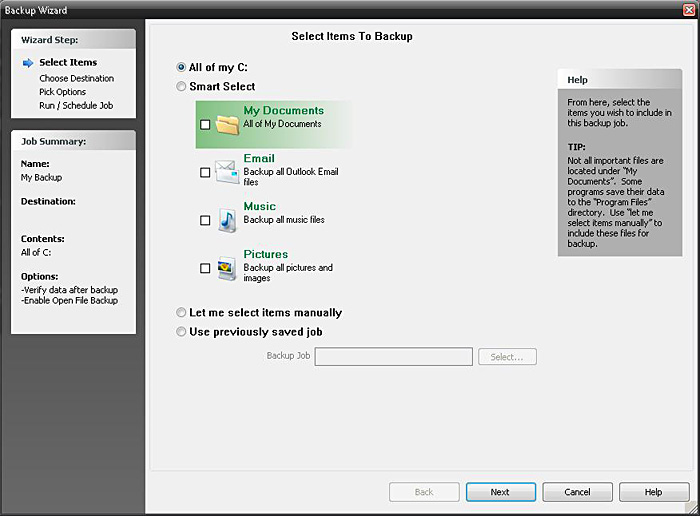Click 'Backup all Outlook Email files' text

pyautogui.click(x=291, y=177)
